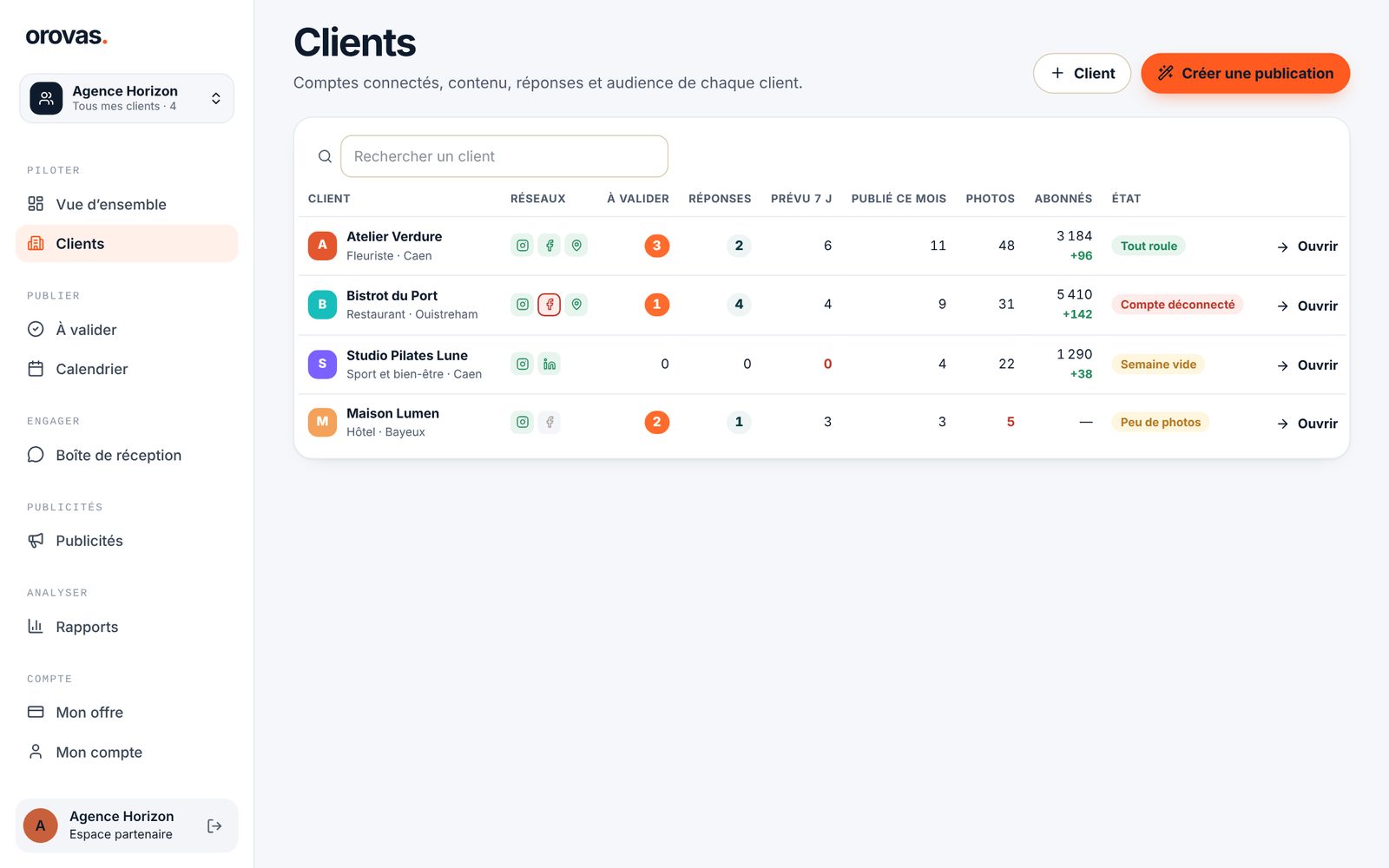Click the Peu de photos status badge
Image resolution: width=1389 pixels, height=868 pixels.
tap(1161, 422)
